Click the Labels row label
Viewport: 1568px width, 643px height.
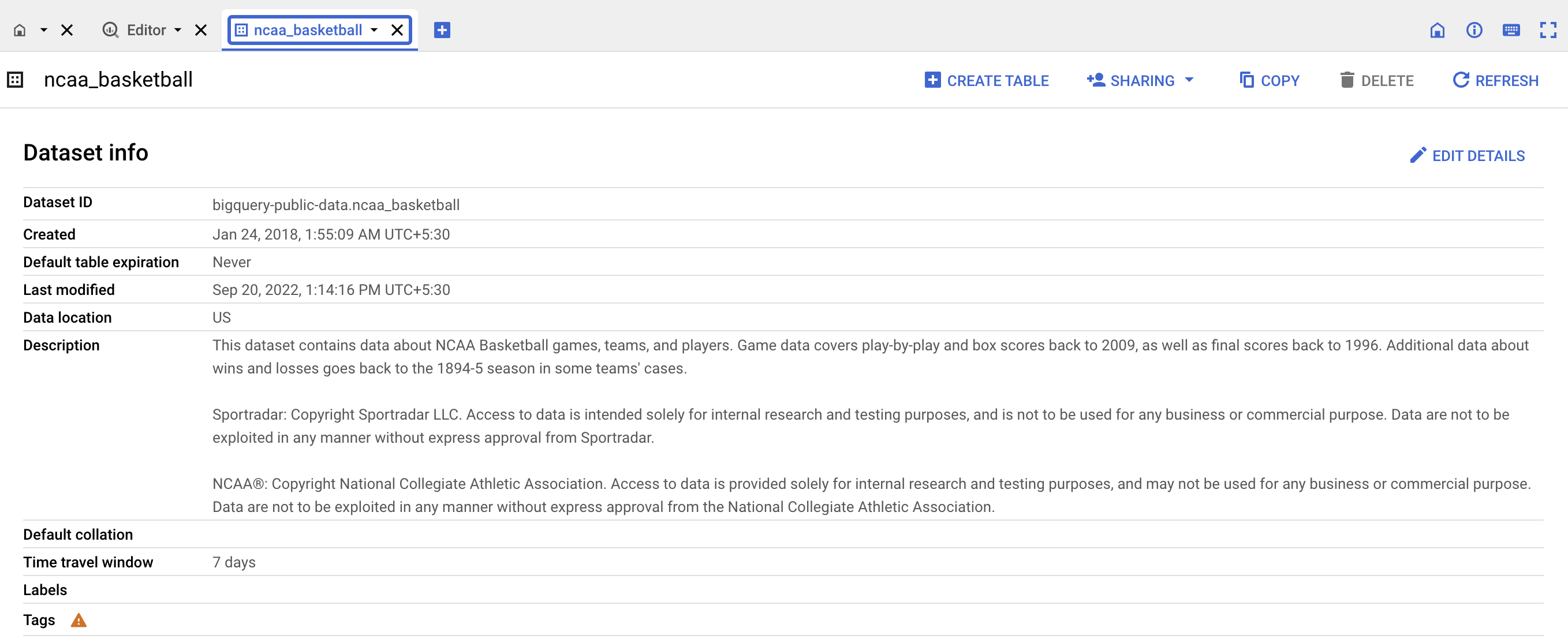[x=45, y=589]
